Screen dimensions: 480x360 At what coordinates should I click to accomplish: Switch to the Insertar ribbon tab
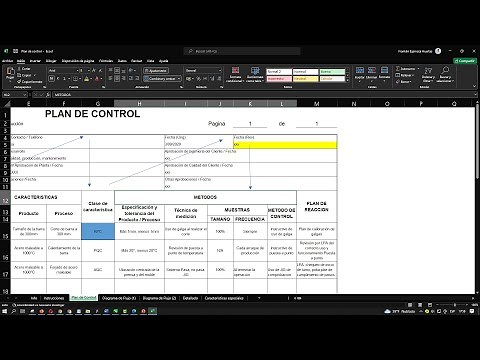point(35,61)
